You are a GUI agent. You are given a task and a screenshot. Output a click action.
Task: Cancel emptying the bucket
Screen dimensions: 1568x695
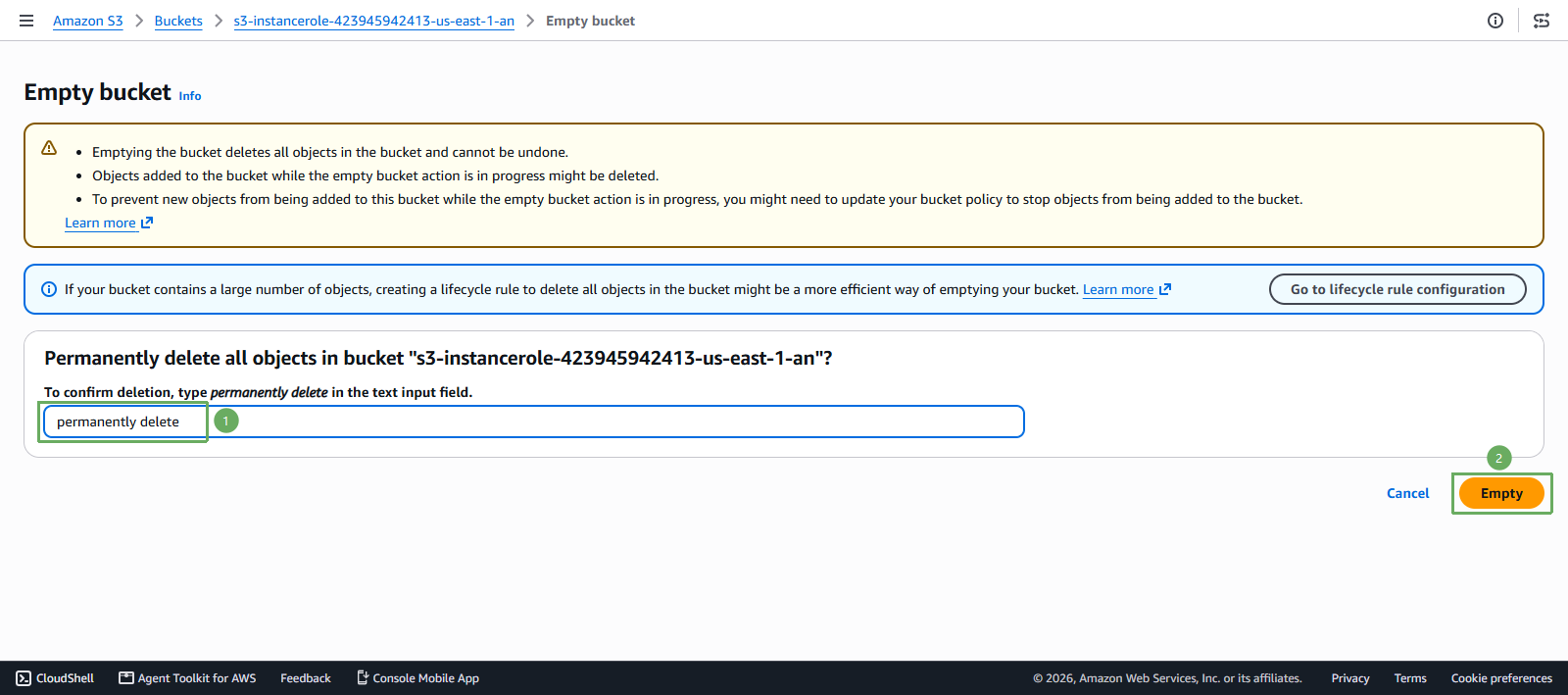pos(1408,493)
